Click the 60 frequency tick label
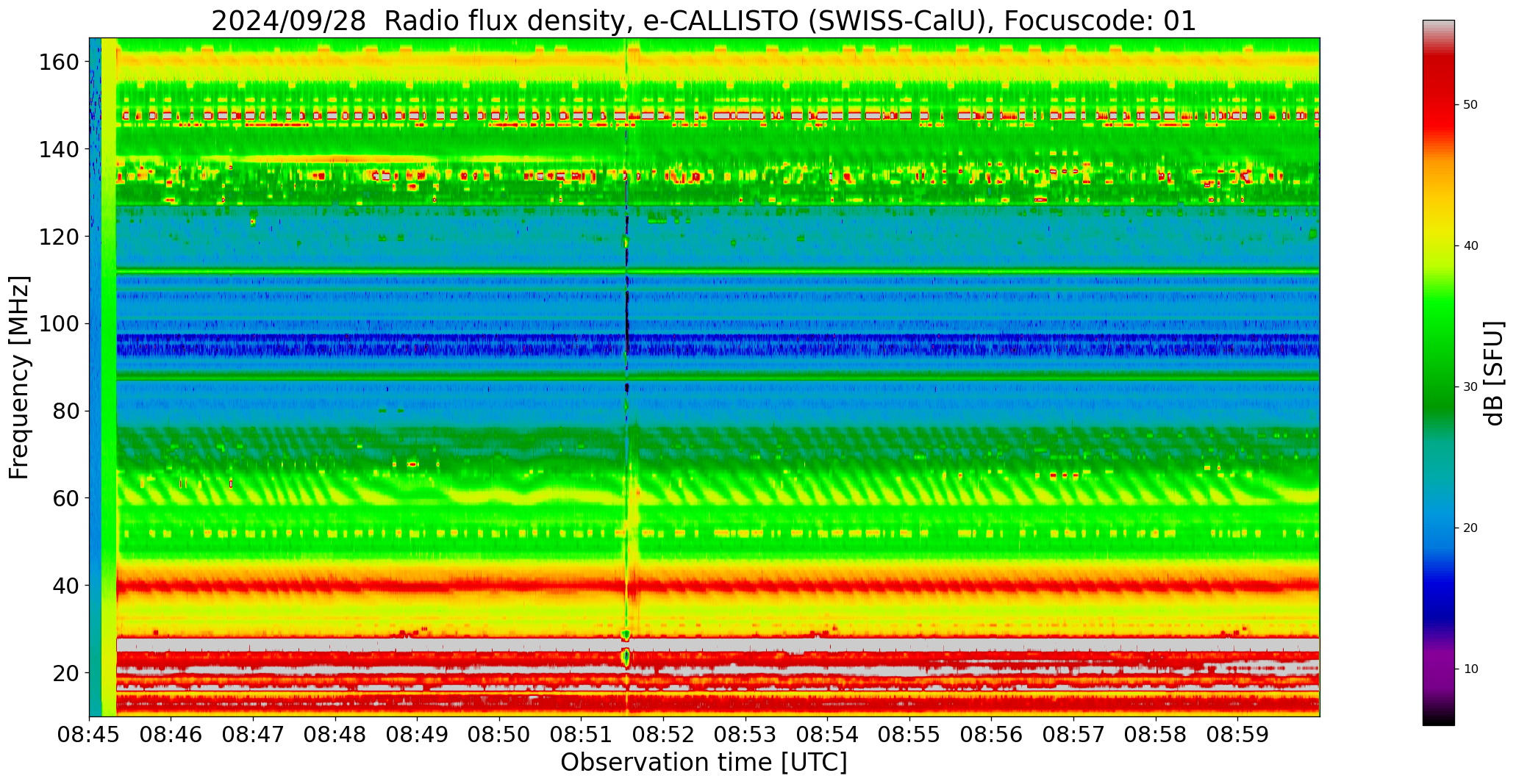The width and height of the screenshot is (1516, 784). (x=65, y=498)
